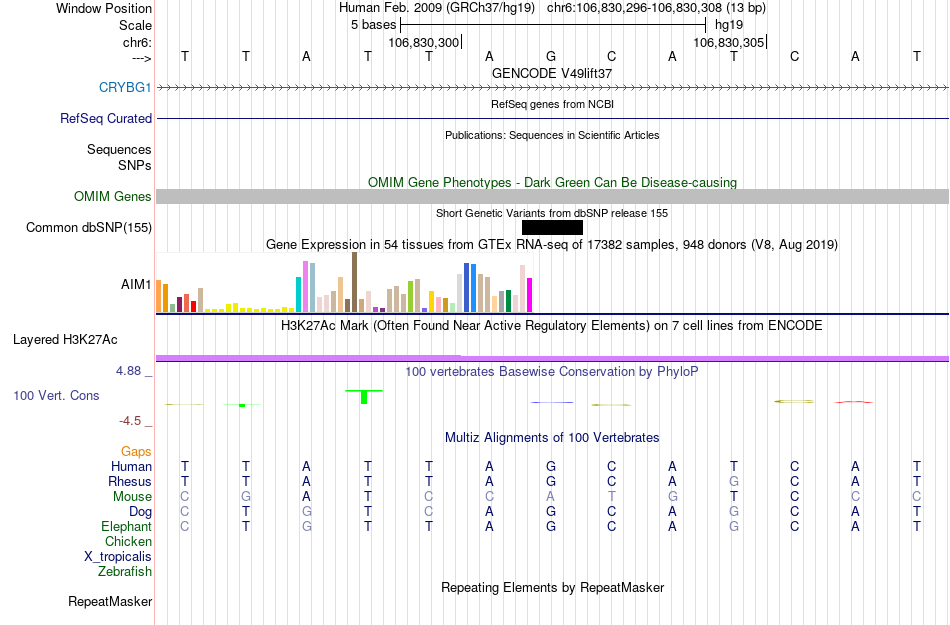Viewport: 950px width, 625px height.
Task: Click the CRYBG1 gene label
Action: pos(125,87)
